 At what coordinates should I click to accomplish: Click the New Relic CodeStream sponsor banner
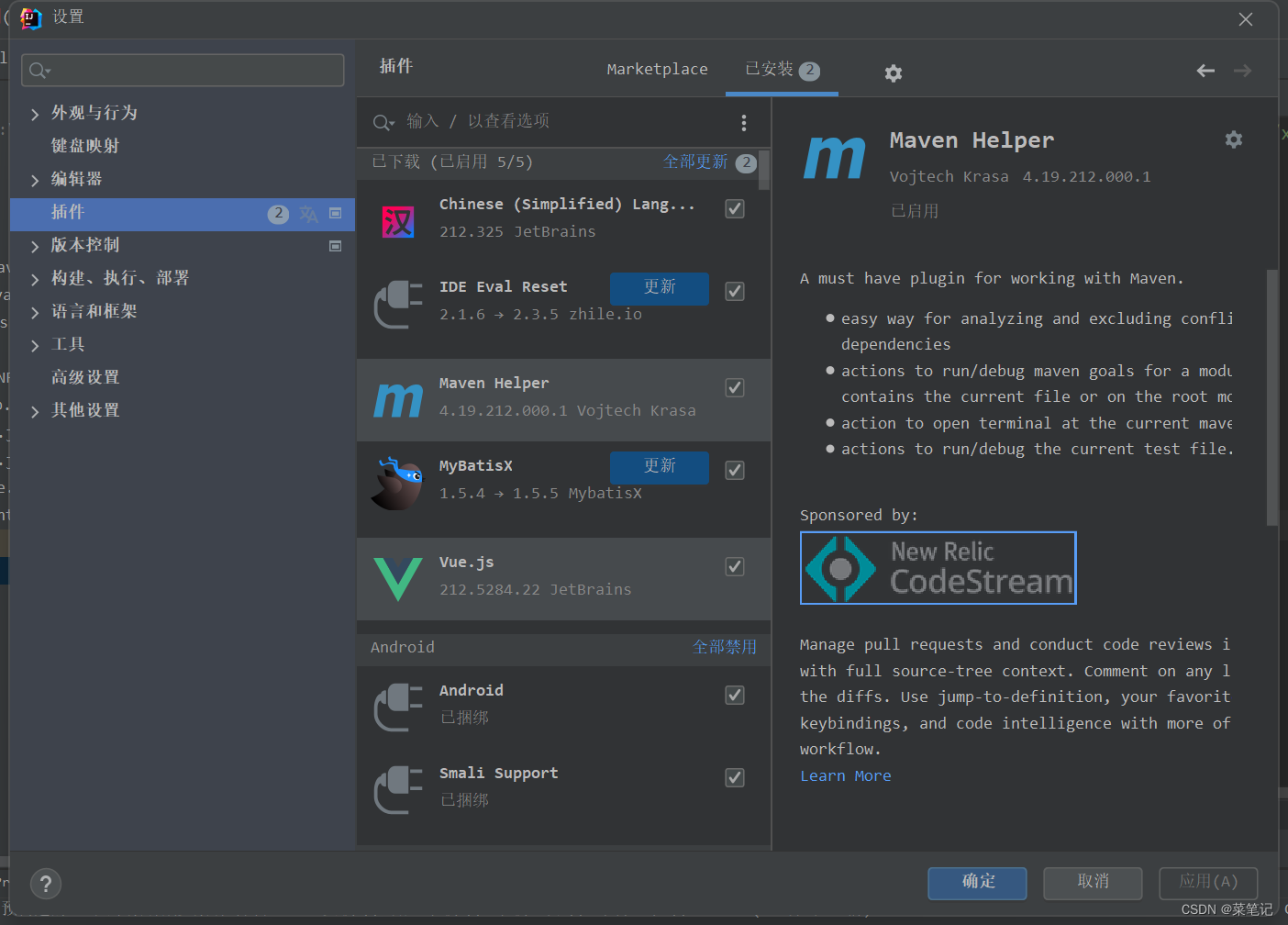[x=938, y=568]
